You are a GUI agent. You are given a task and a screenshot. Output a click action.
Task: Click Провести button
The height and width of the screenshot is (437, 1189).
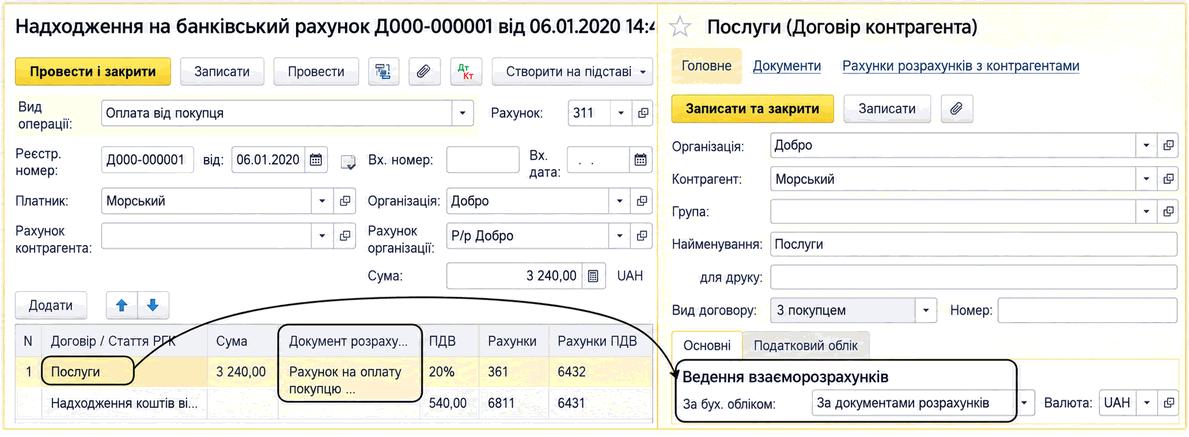click(x=316, y=71)
